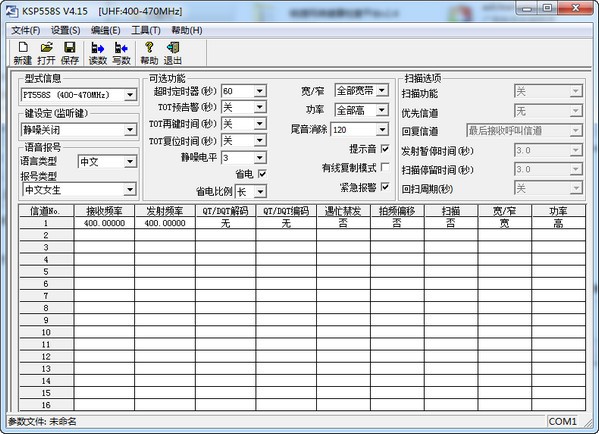The height and width of the screenshot is (434, 599).
Task: Uncheck the 省电 power save checkbox
Action: (262, 174)
